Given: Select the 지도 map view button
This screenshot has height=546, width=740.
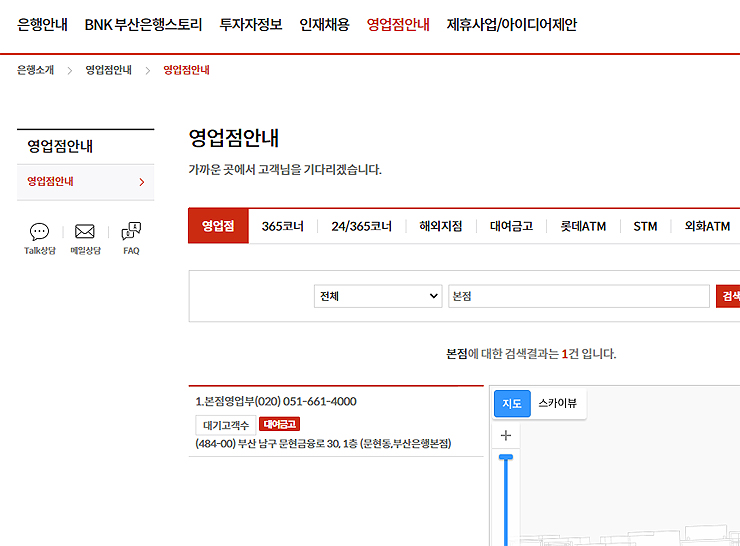Looking at the screenshot, I should pos(512,403).
